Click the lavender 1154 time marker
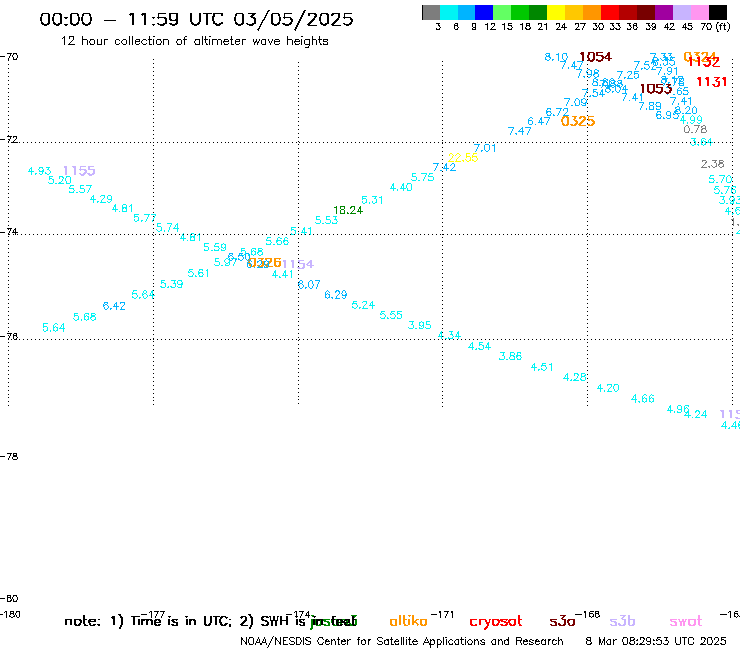 pyautogui.click(x=298, y=264)
